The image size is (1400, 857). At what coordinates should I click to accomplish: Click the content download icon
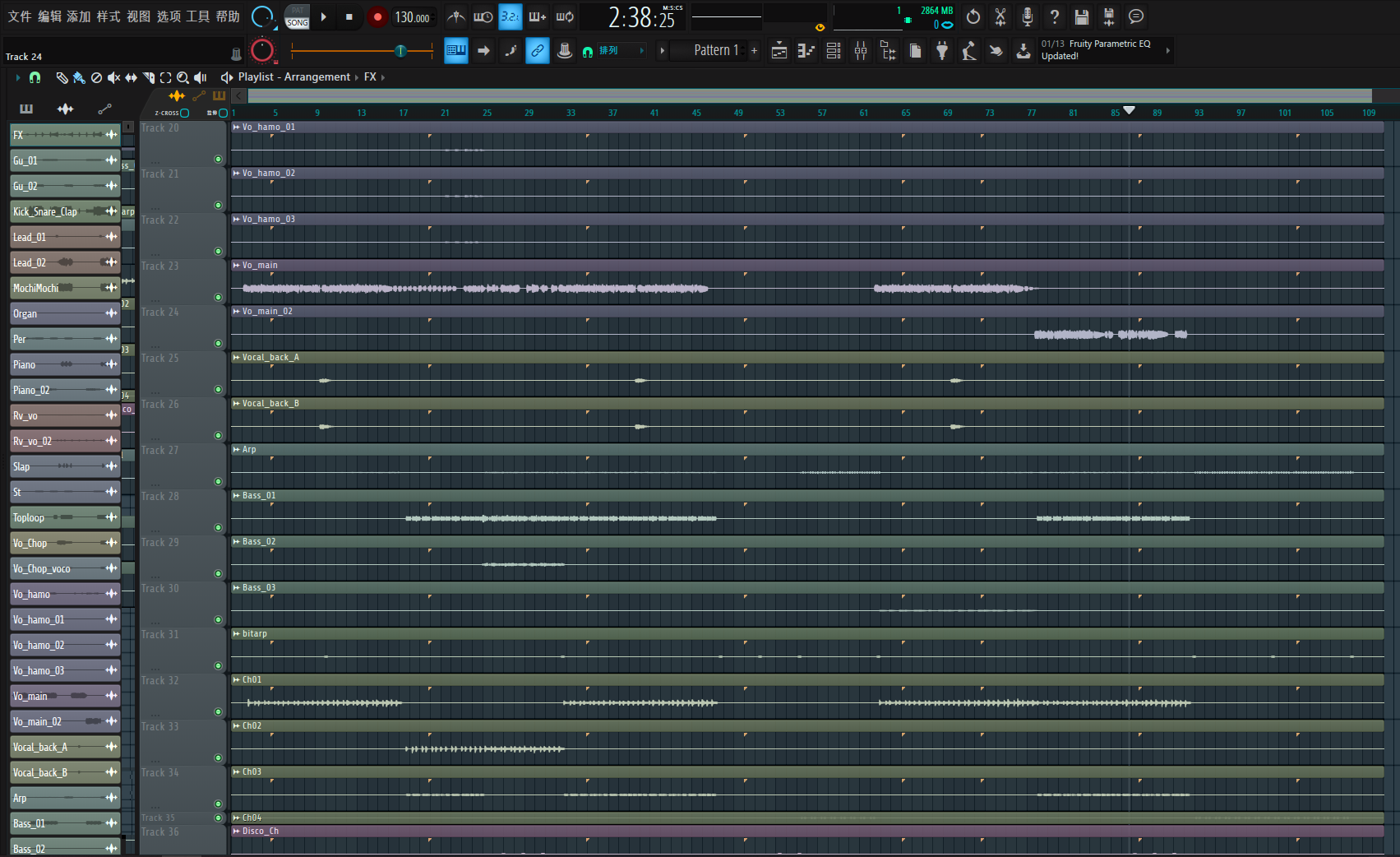pos(1023,51)
